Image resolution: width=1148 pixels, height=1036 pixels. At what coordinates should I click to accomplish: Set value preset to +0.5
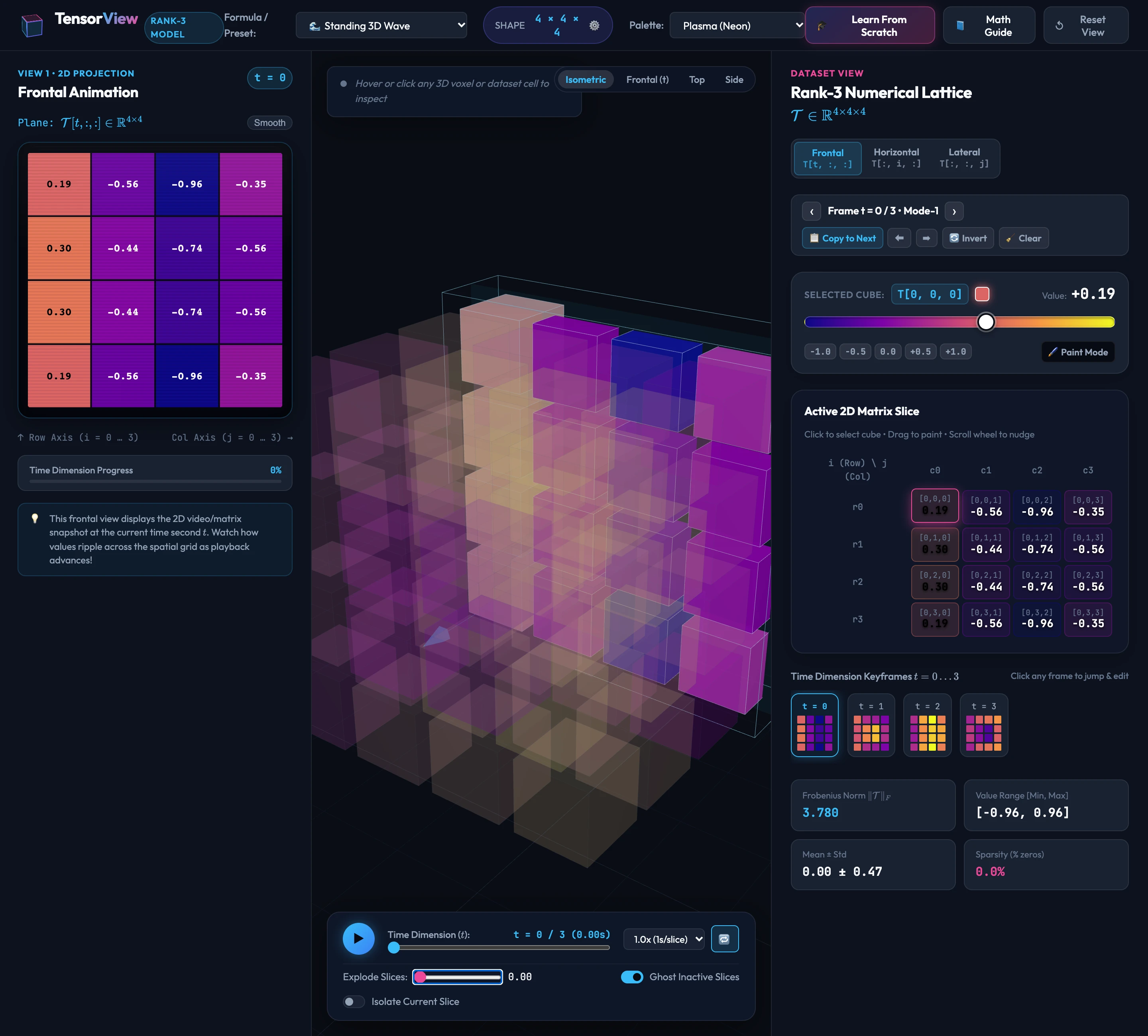coord(920,352)
